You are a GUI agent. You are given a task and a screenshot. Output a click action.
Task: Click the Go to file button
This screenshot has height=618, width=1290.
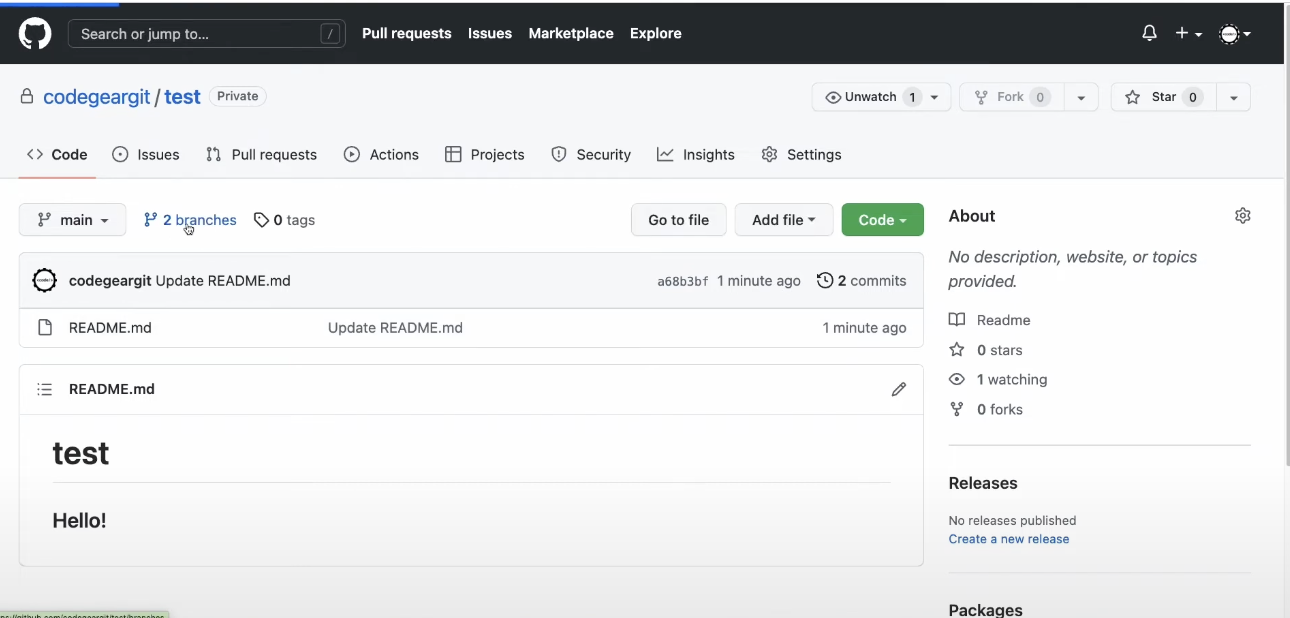pos(678,219)
